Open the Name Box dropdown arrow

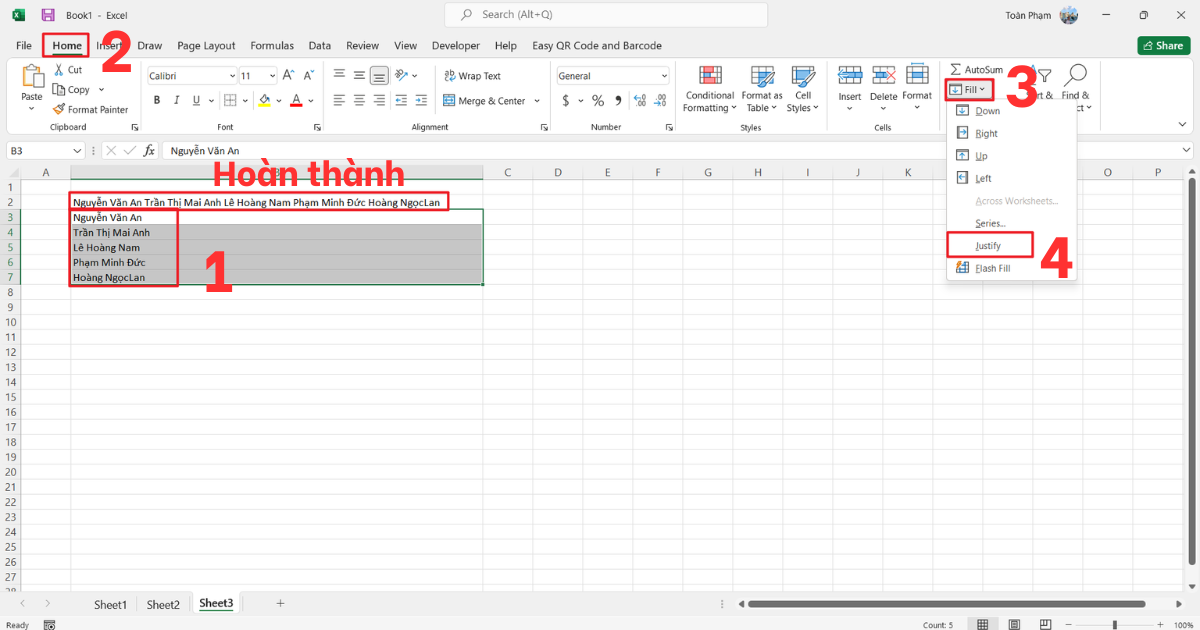78,150
